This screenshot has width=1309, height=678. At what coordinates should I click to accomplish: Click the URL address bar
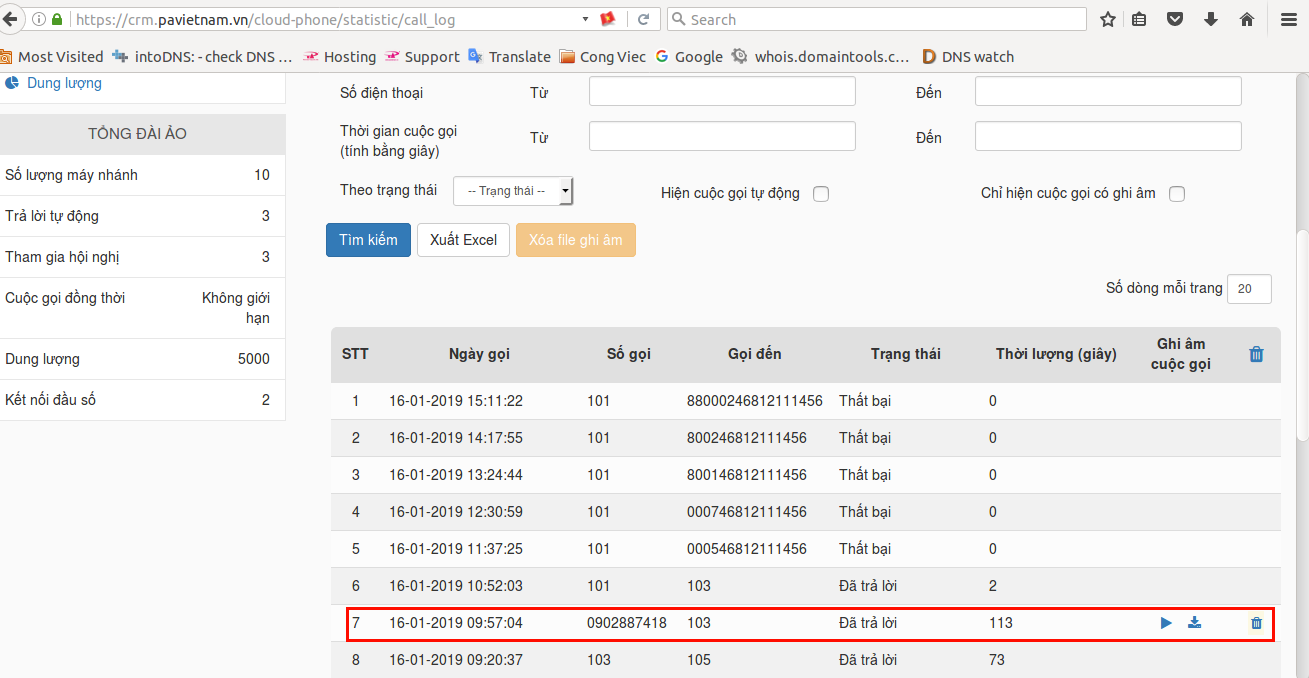point(323,19)
